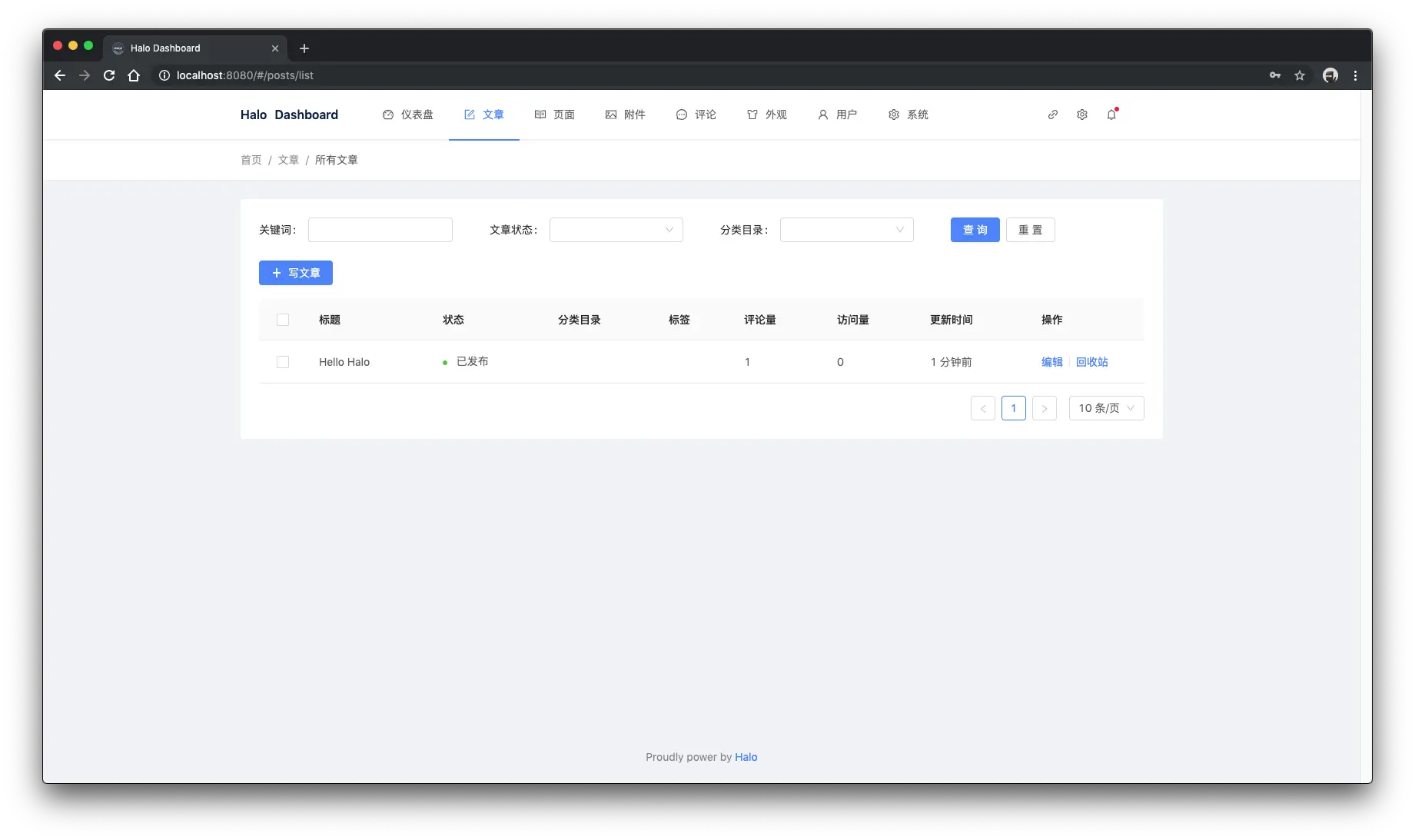Click the 评论量 column header
The image size is (1415, 840).
[x=760, y=320]
